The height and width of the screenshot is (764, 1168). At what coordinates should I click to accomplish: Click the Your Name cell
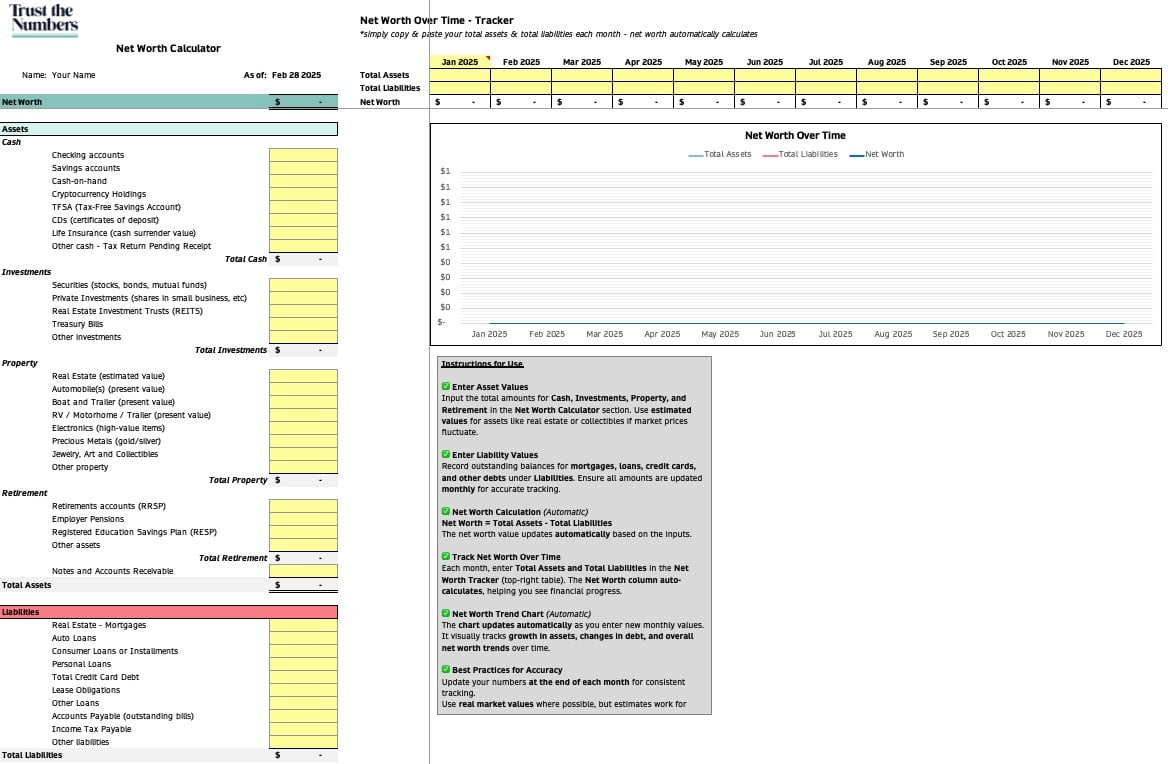pos(74,75)
